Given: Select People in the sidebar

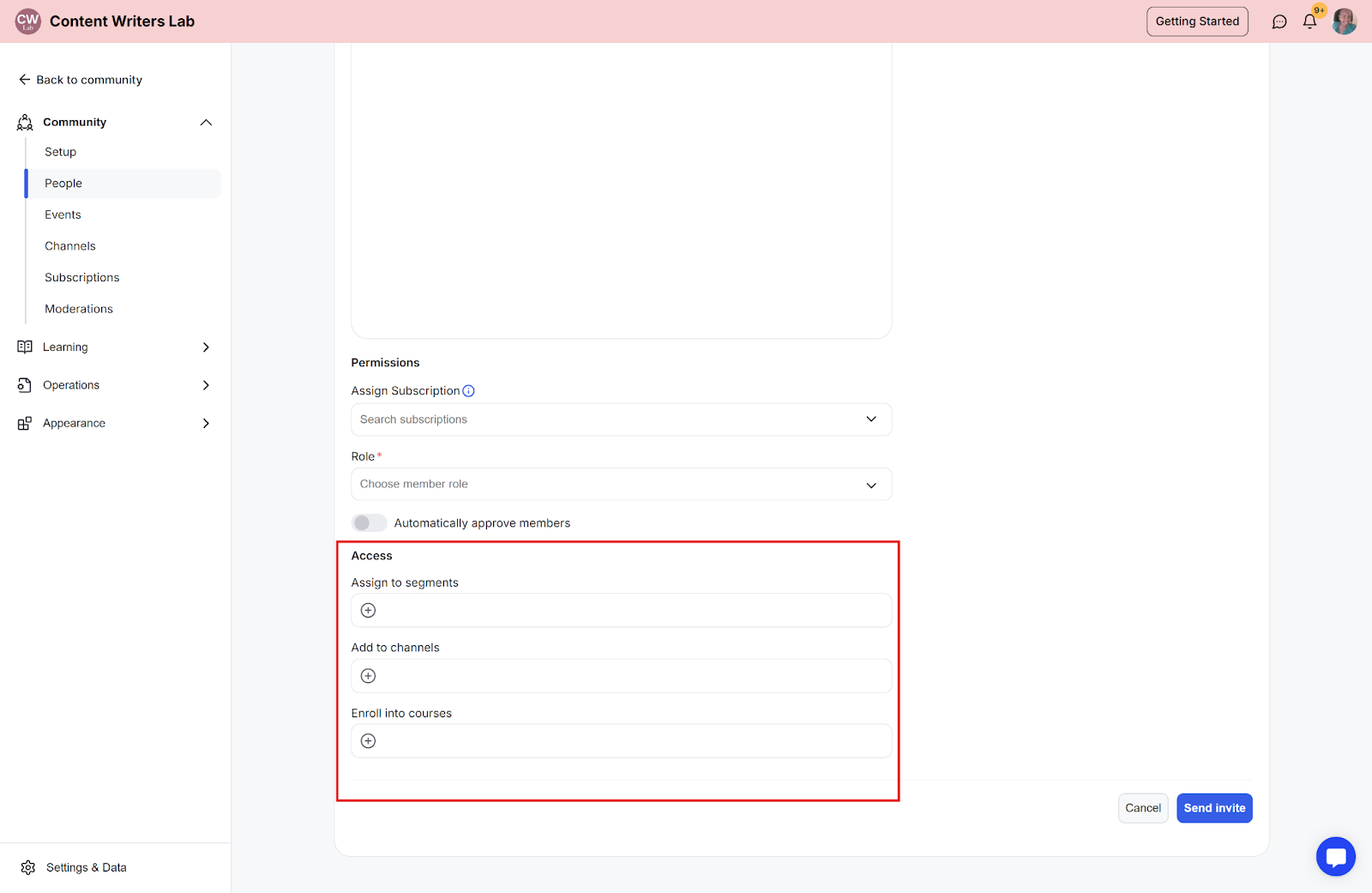Looking at the screenshot, I should (123, 184).
